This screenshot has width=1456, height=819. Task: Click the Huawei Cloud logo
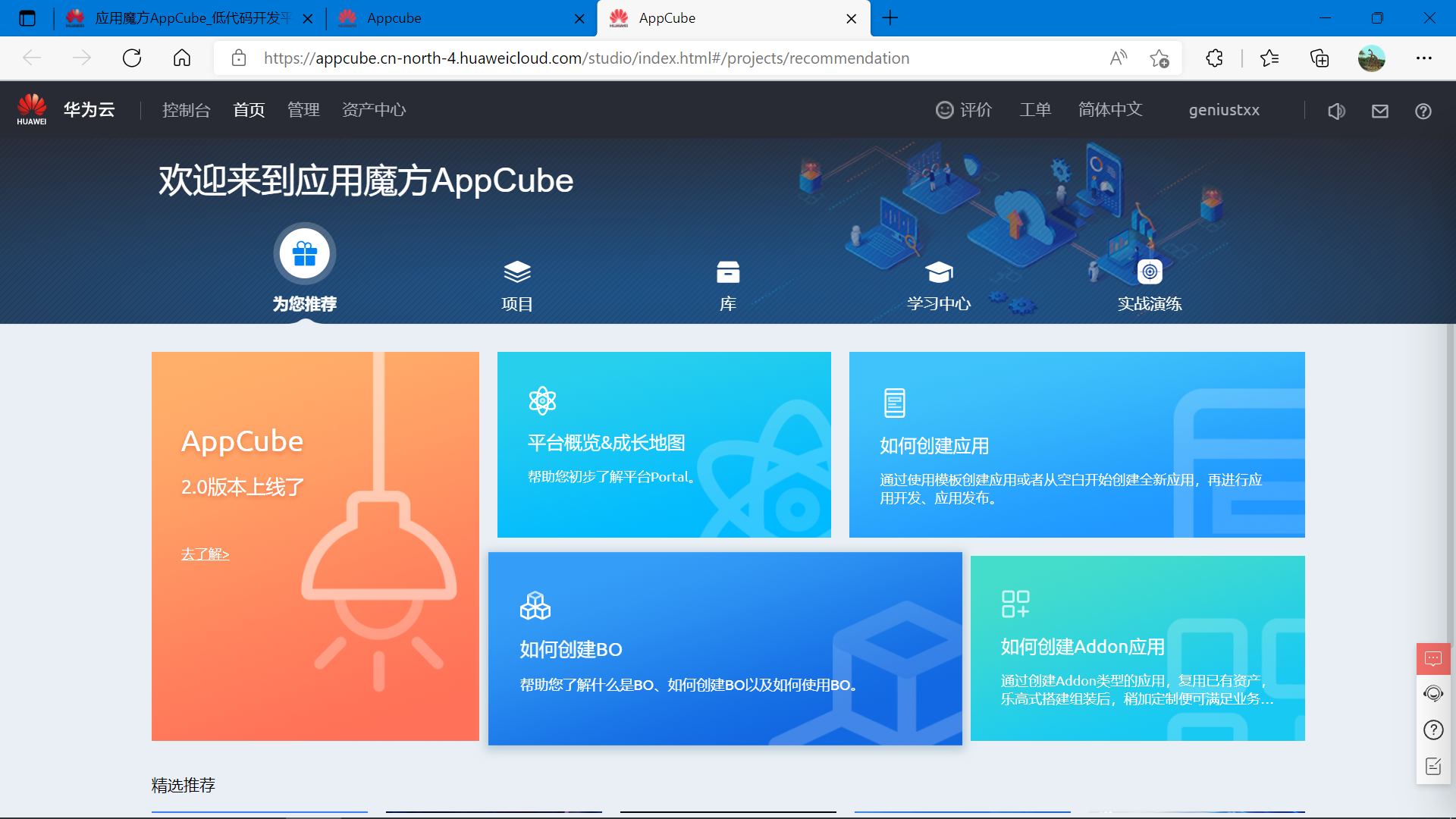[x=31, y=108]
